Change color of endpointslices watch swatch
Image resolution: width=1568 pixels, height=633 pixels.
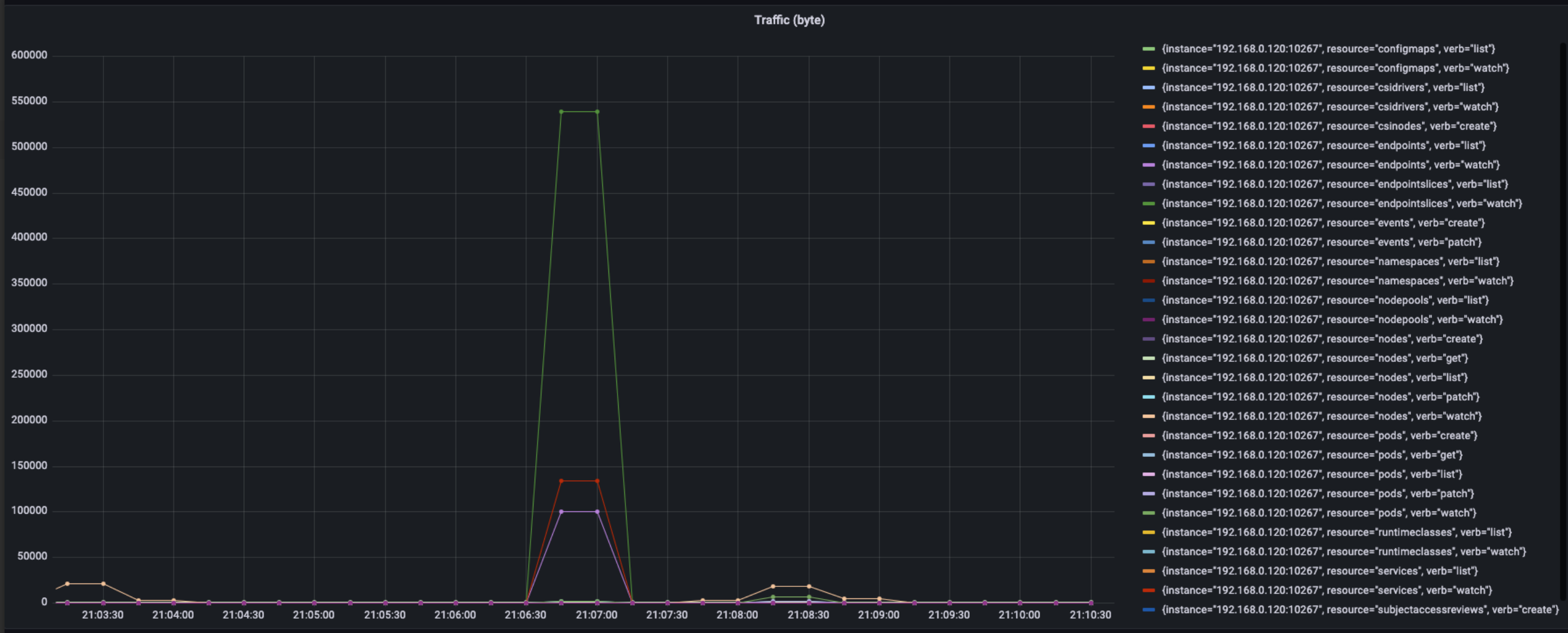1149,204
